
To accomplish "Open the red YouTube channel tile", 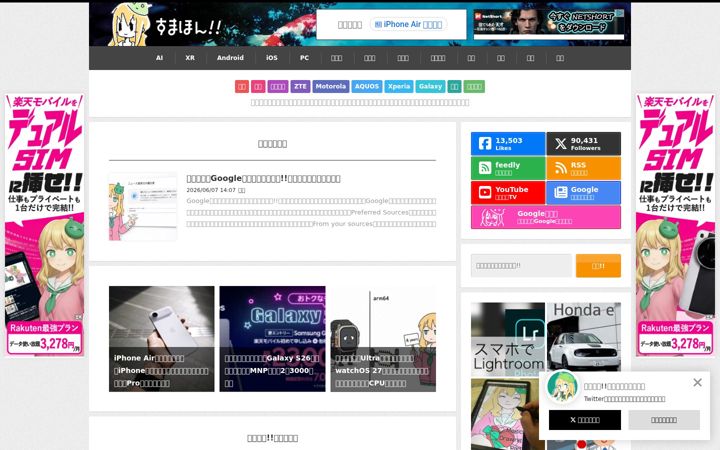I will click(x=508, y=192).
